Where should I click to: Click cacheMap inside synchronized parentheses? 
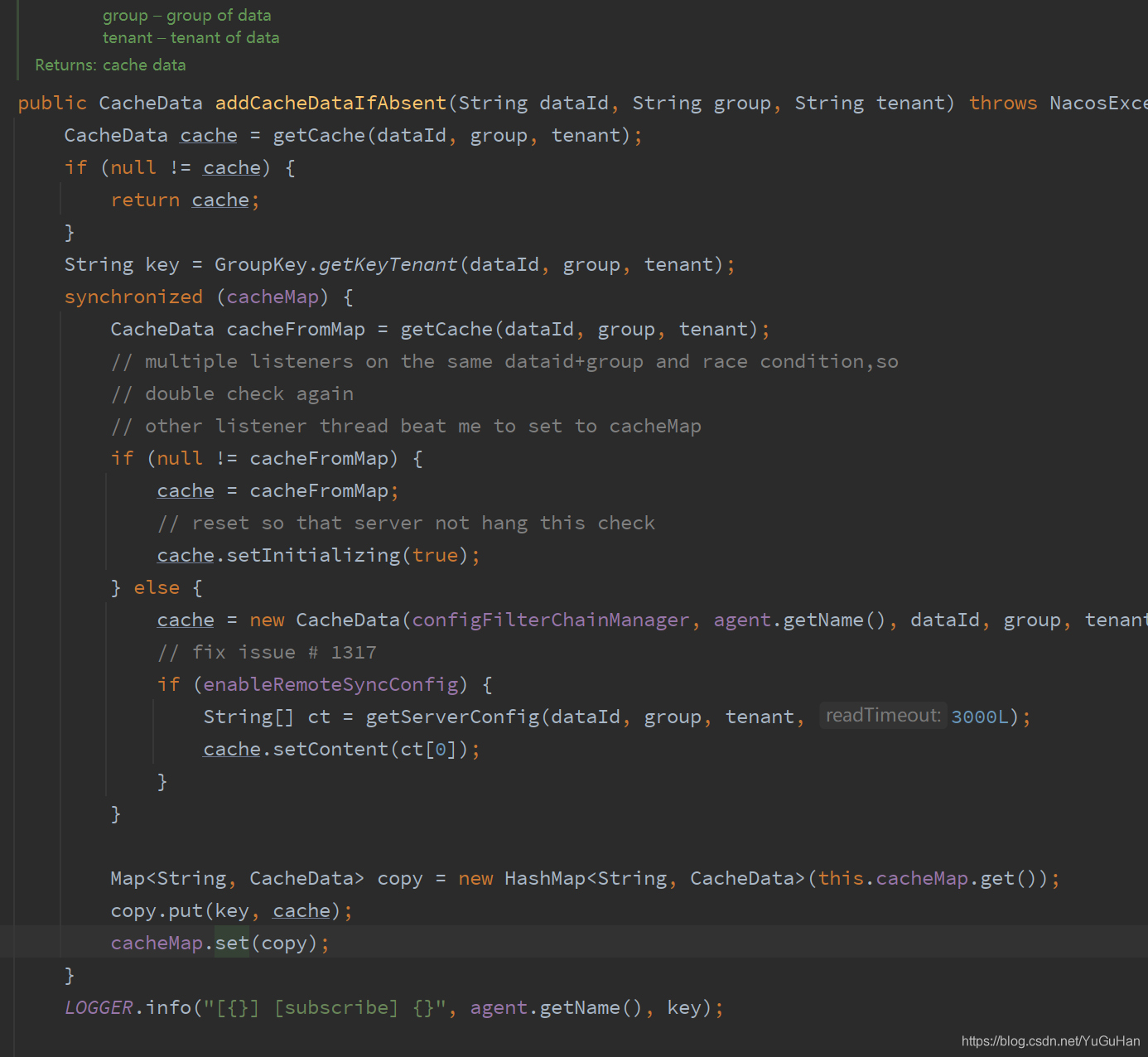pos(273,297)
